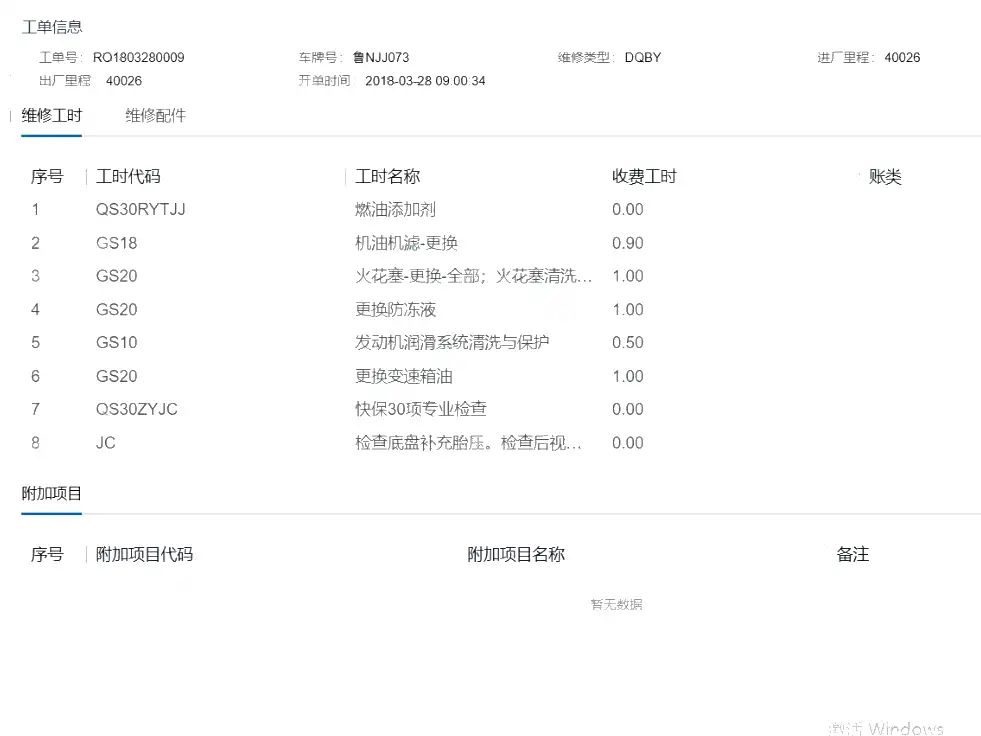
Task: Click the 附加项目名称 column header
Action: click(516, 555)
